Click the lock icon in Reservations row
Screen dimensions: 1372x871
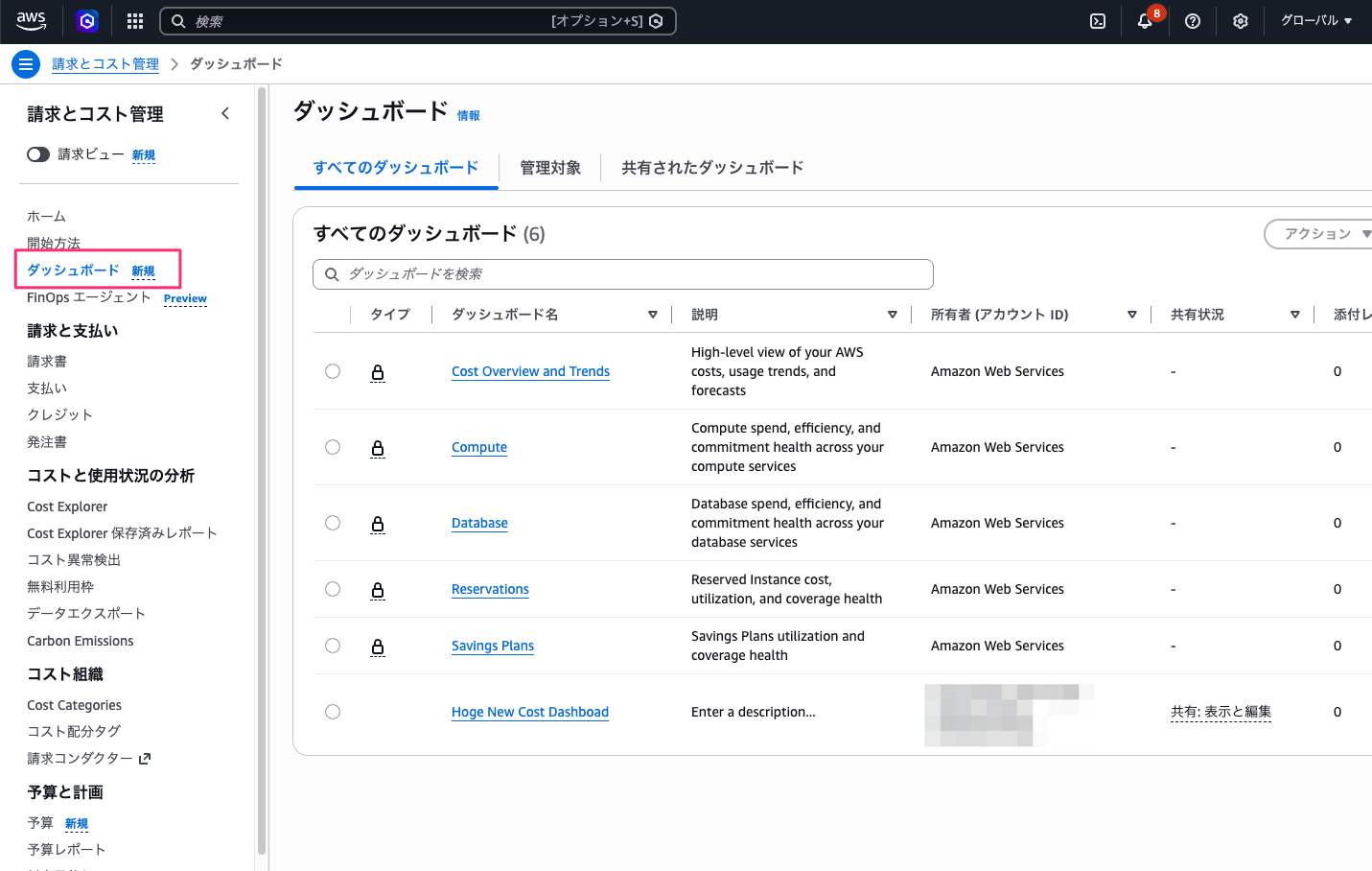378,590
